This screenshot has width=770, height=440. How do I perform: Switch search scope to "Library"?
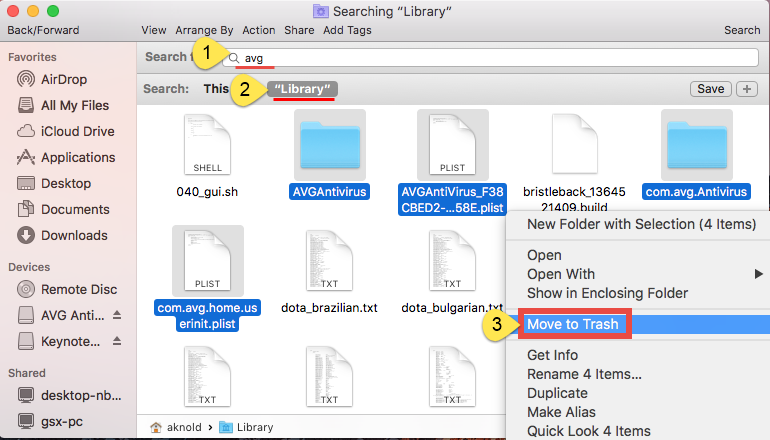point(303,89)
